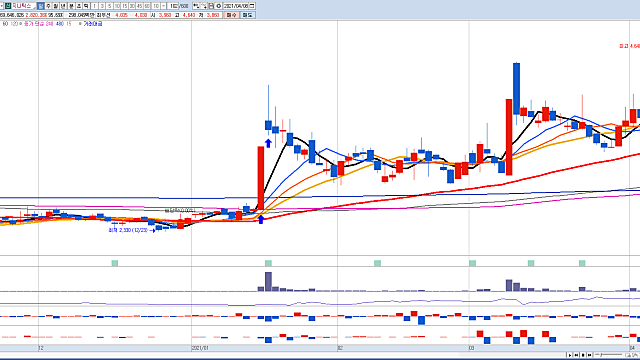640x360 pixels.
Task: Click the orange 15 legend label
Action: coord(69,24)
